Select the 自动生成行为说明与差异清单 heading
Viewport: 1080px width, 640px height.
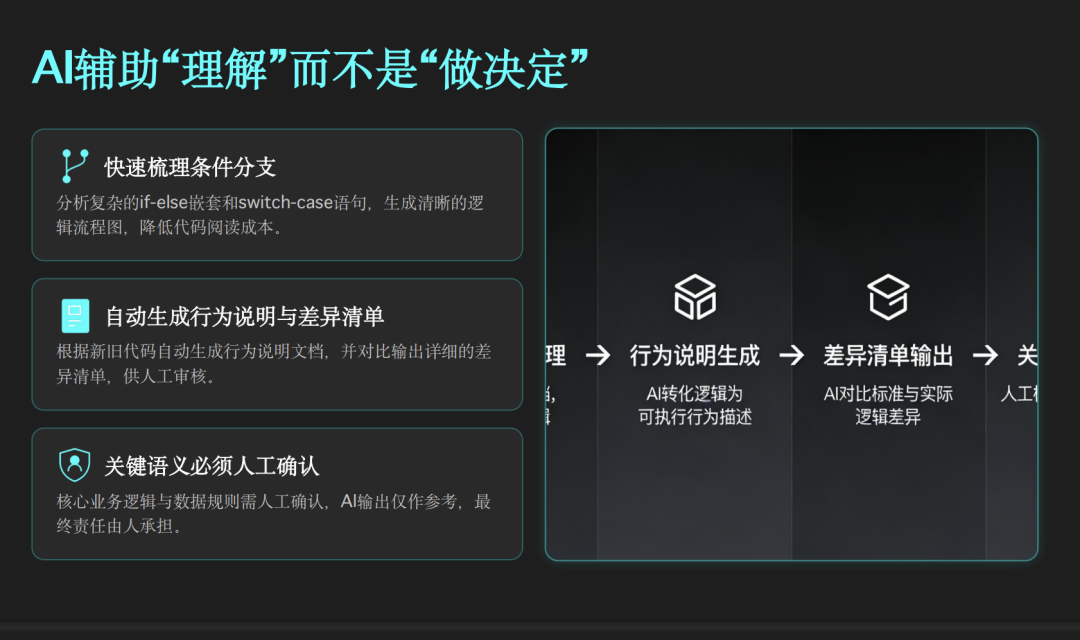click(245, 317)
